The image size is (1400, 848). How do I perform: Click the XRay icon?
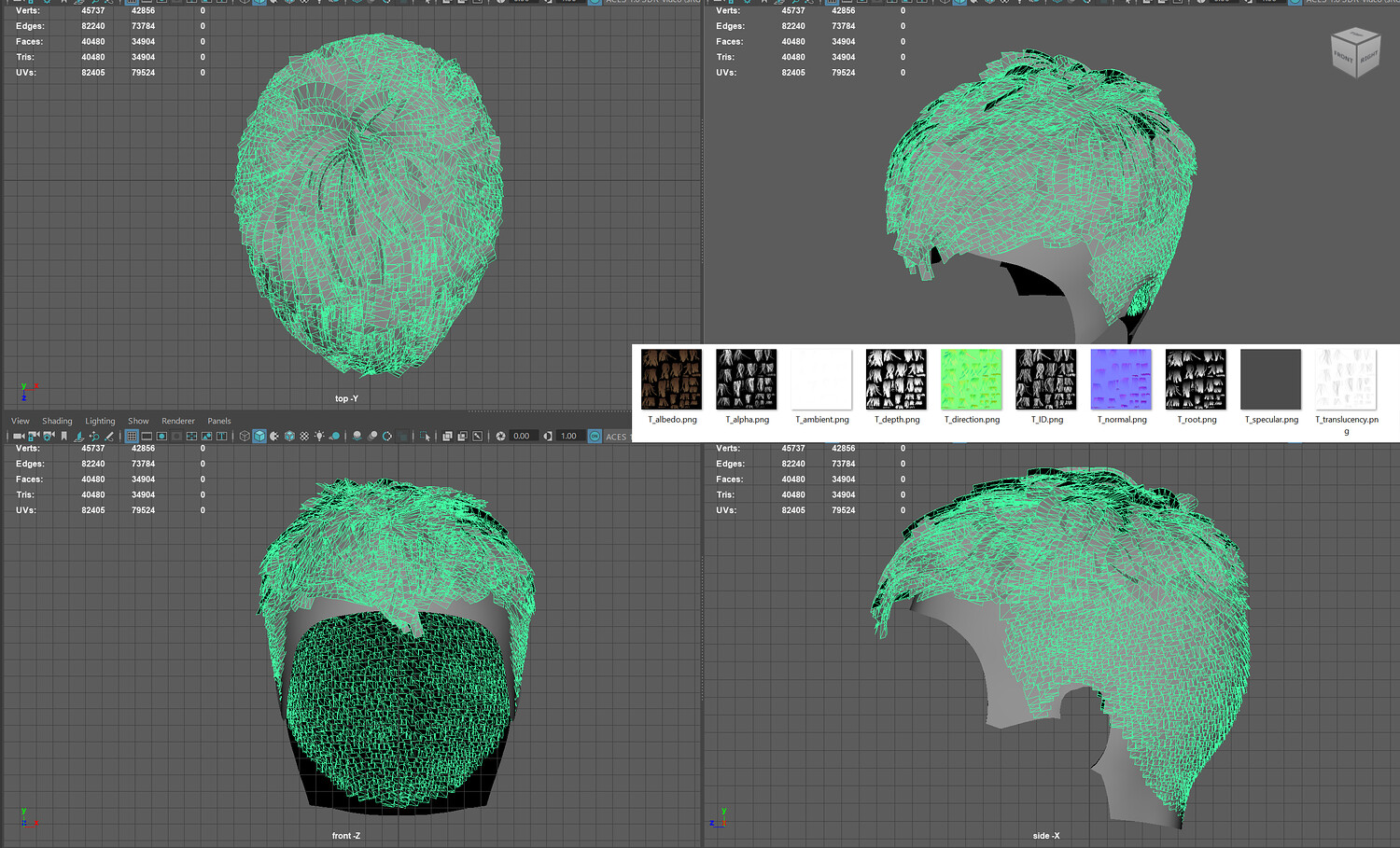tap(447, 436)
